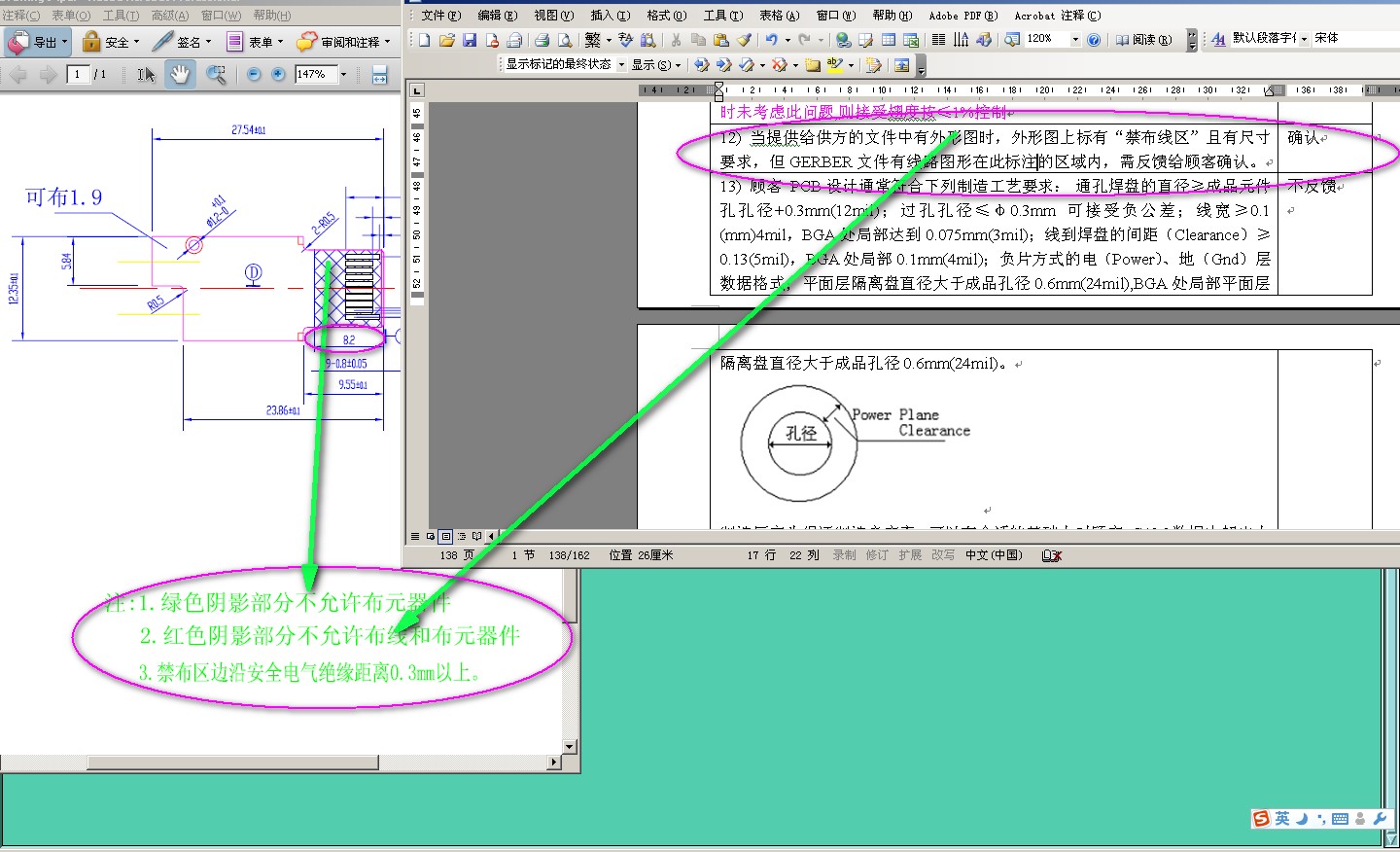Zoom out with the minus button in Acrobat
This screenshot has height=852, width=1400.
tap(254, 74)
